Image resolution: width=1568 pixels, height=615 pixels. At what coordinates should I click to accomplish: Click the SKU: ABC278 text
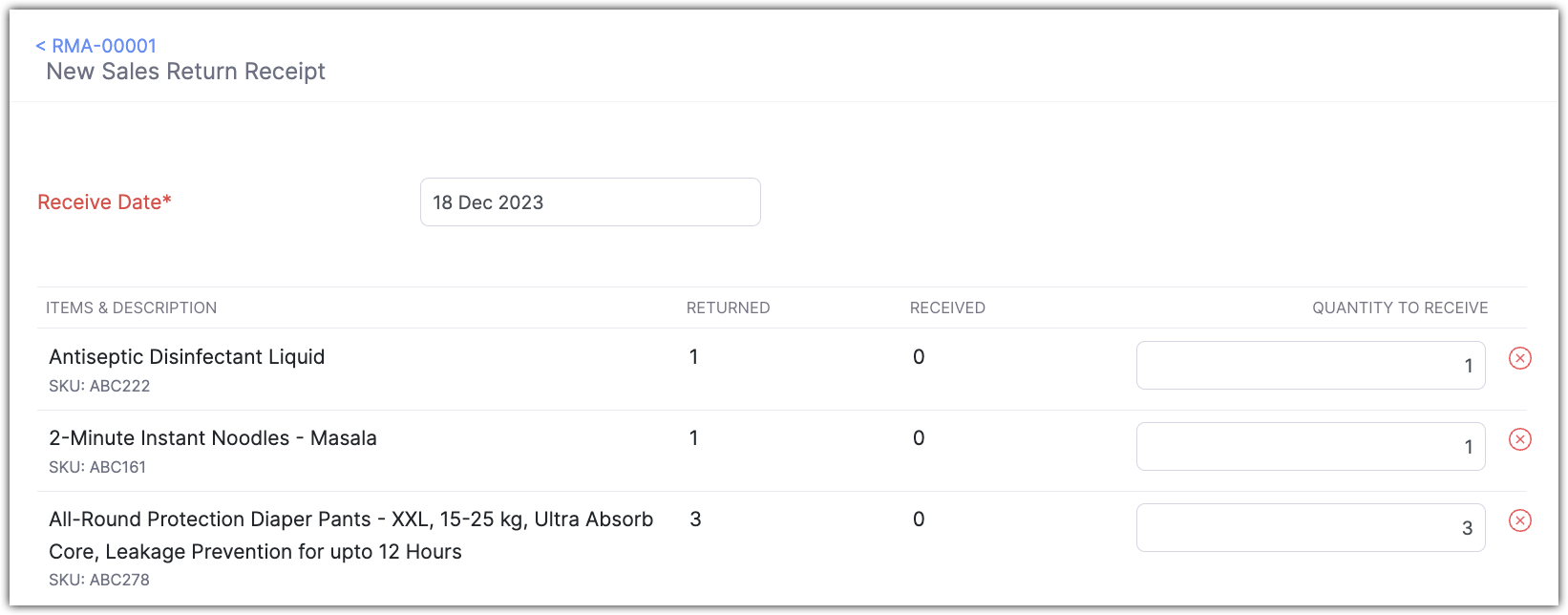coord(99,580)
